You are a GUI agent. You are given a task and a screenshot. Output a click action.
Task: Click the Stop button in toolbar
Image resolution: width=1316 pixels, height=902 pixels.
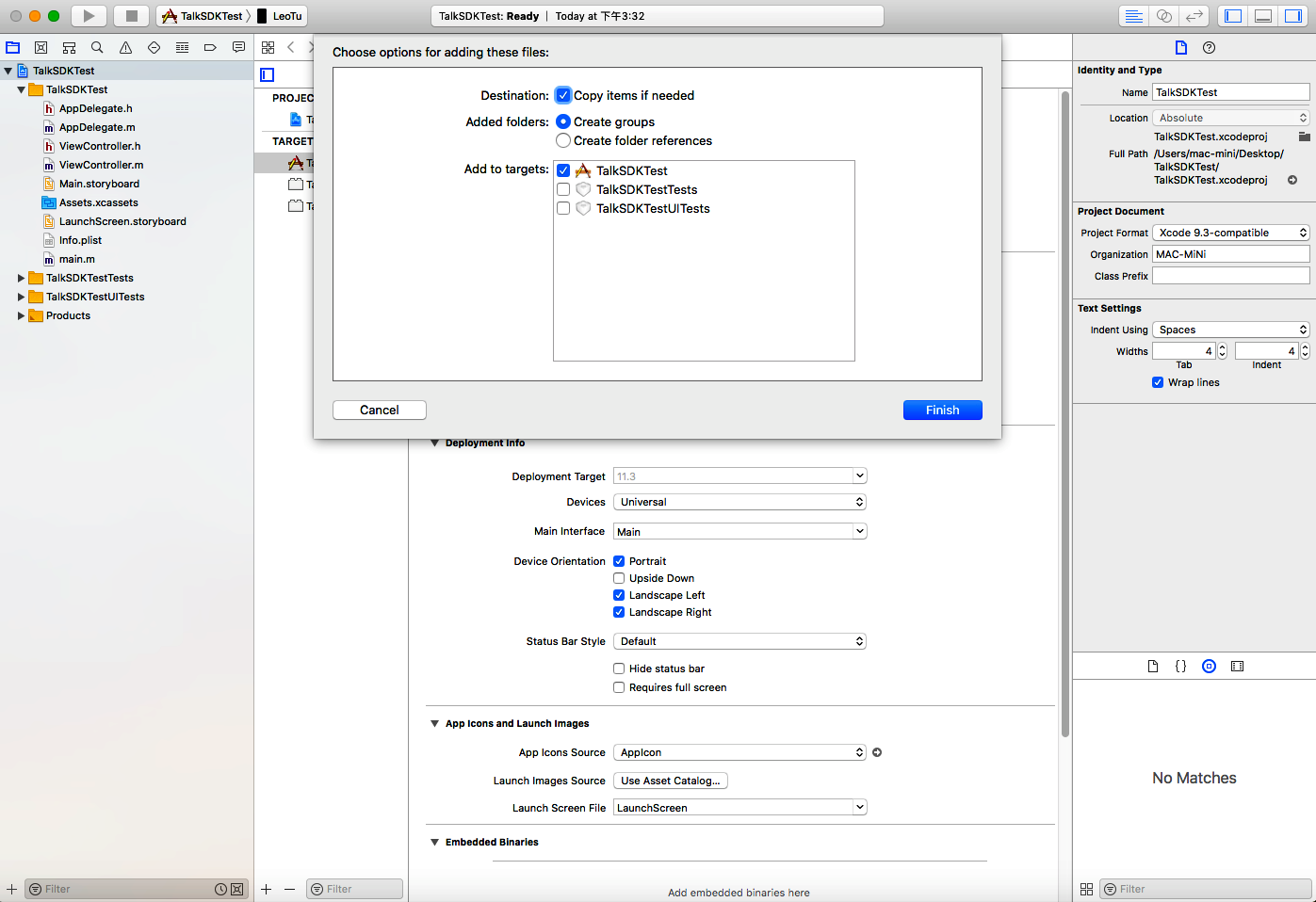point(132,16)
